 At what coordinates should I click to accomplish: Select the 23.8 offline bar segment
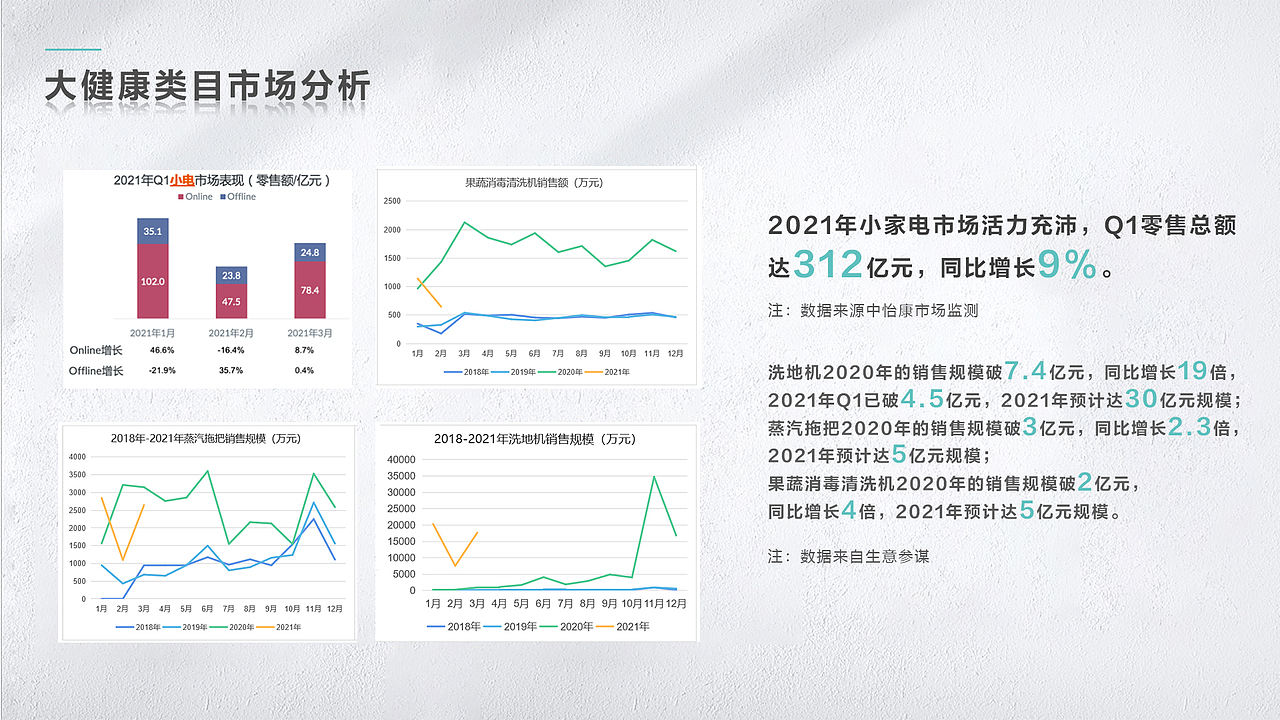tap(231, 275)
